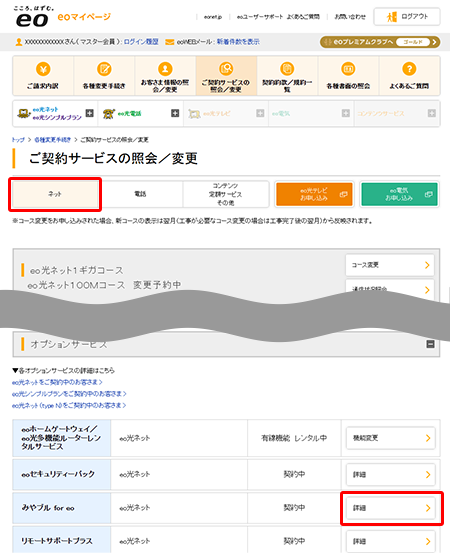Image resolution: width=450 pixels, height=553 pixels.
Task: Open the ご請求内訳 billing yen icon
Action: click(43, 69)
